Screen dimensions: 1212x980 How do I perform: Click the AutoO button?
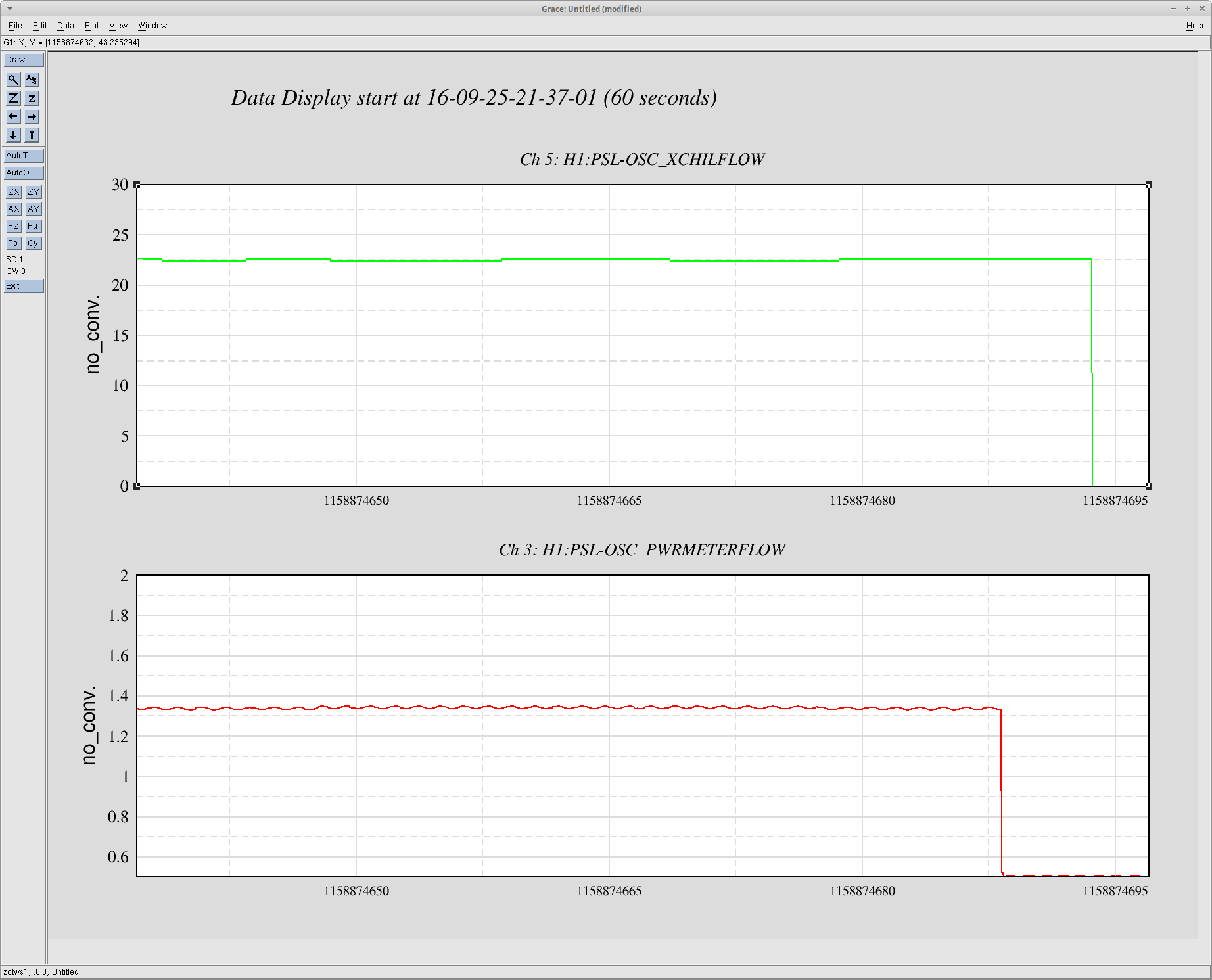point(24,173)
